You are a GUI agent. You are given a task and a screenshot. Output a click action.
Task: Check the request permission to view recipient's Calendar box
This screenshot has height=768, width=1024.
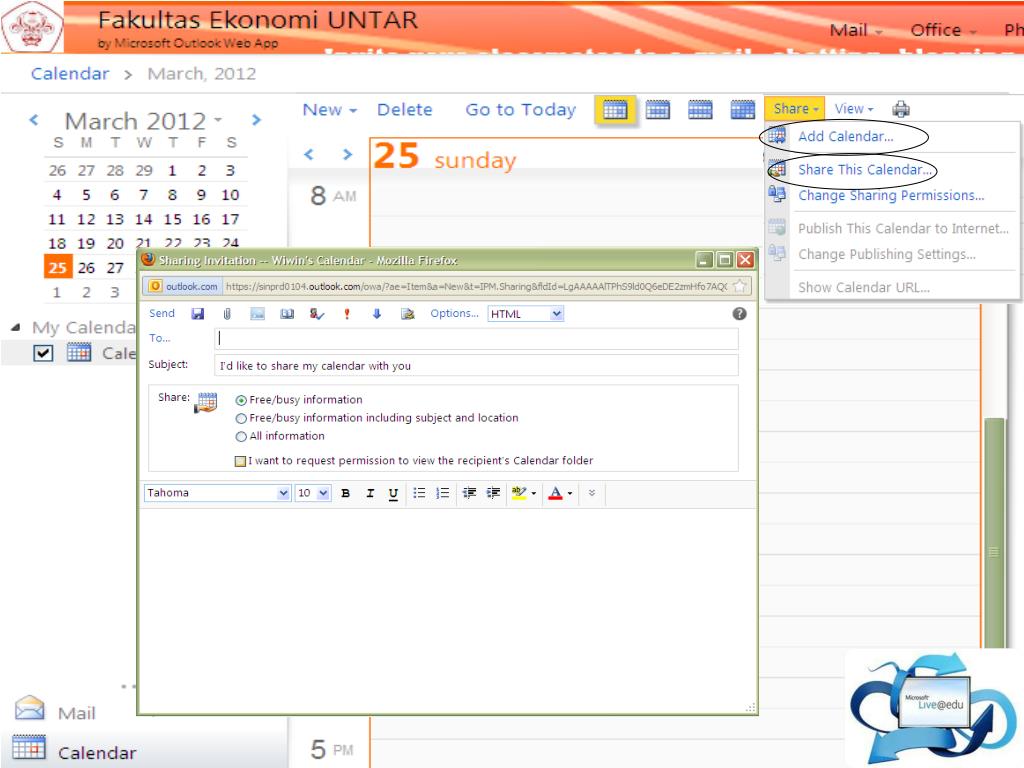pyautogui.click(x=240, y=461)
